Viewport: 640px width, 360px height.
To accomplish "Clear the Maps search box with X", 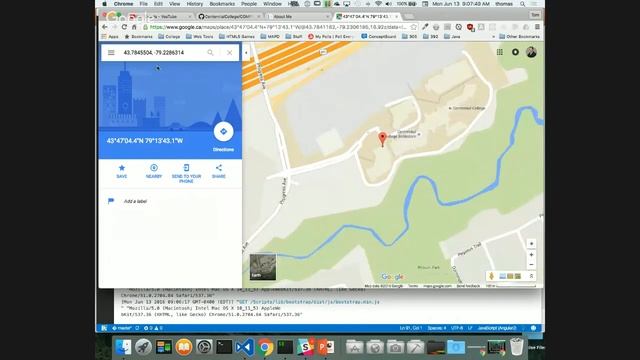I will 229,53.
